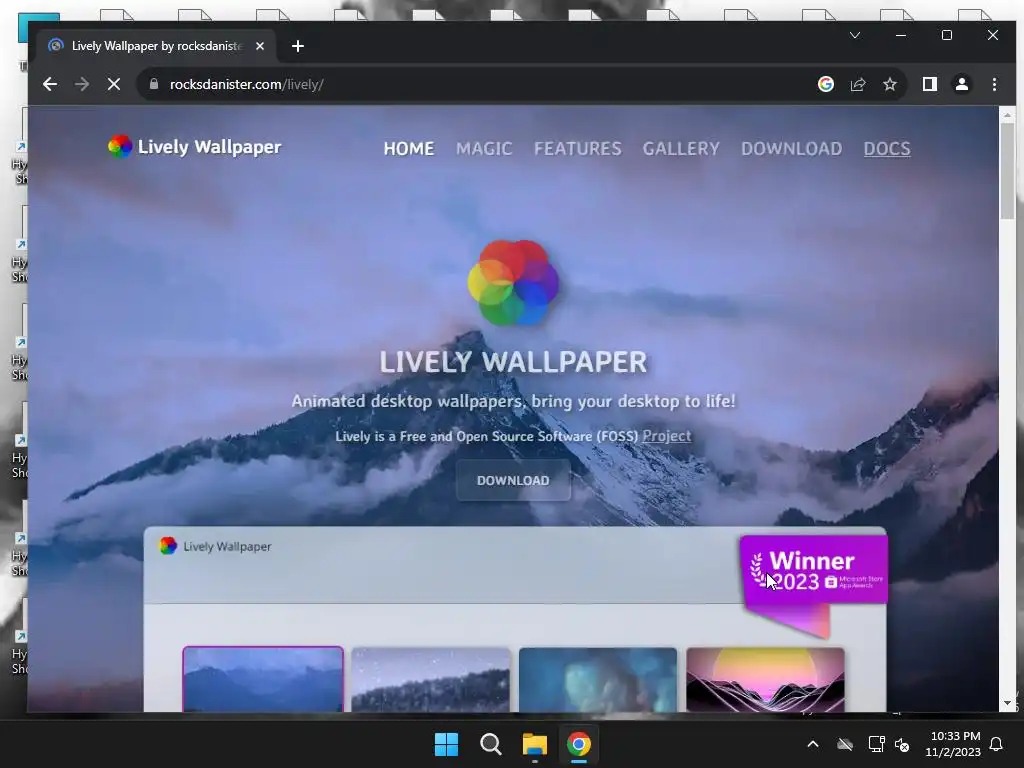Screen dimensions: 1024x768
Task: Open the Windows Start menu
Action: [447, 744]
